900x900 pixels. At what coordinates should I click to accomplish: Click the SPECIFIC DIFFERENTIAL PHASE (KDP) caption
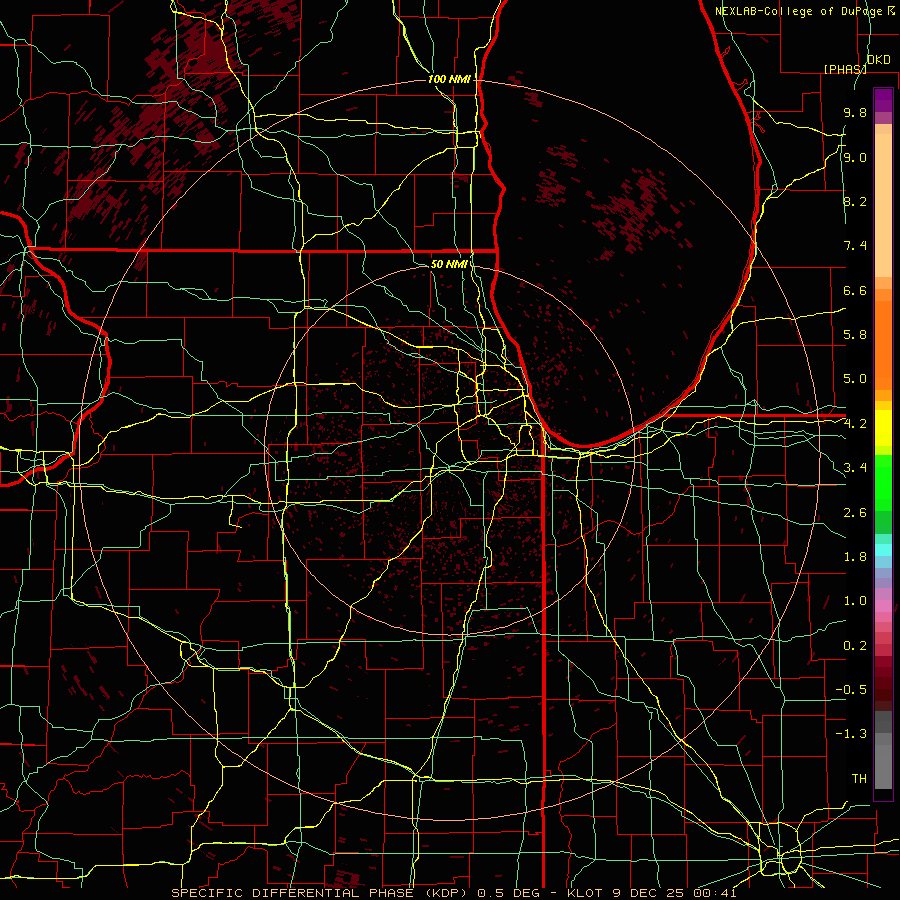point(321,893)
